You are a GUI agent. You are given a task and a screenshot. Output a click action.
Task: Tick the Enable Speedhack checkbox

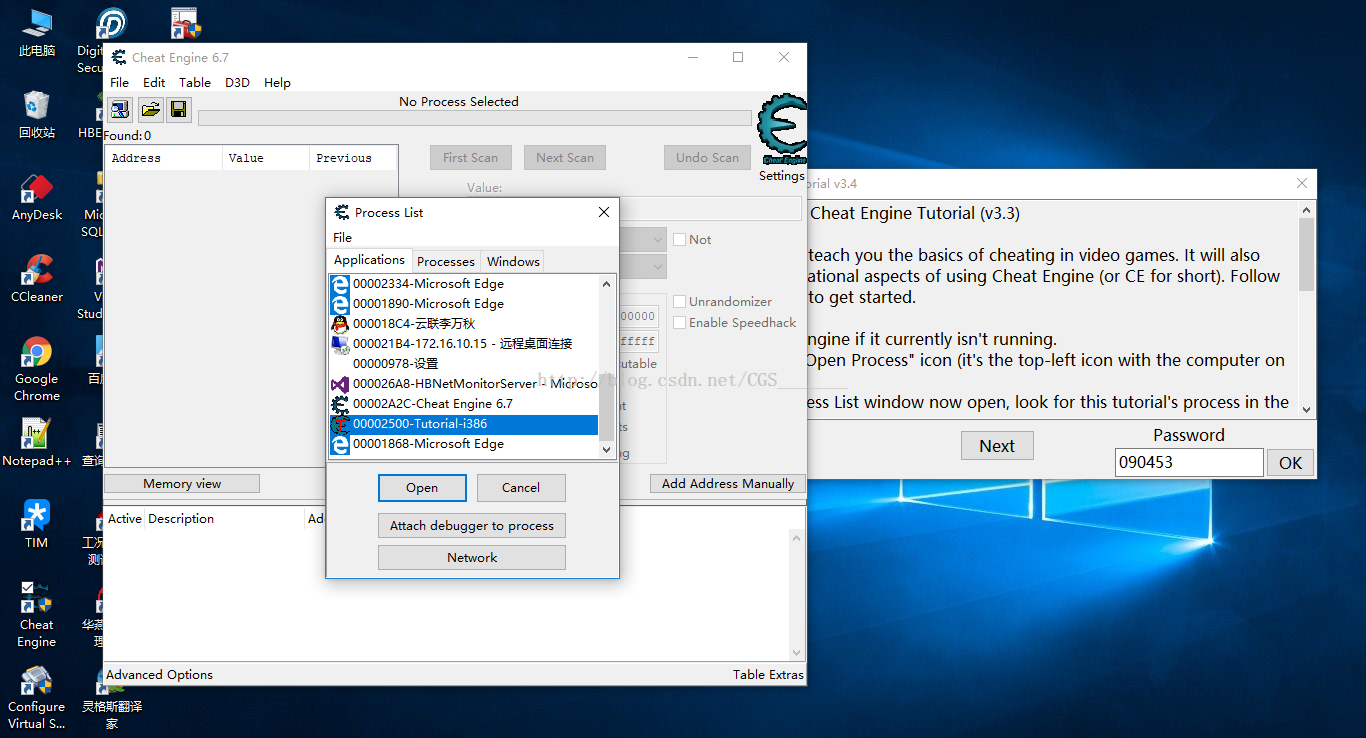pos(680,323)
